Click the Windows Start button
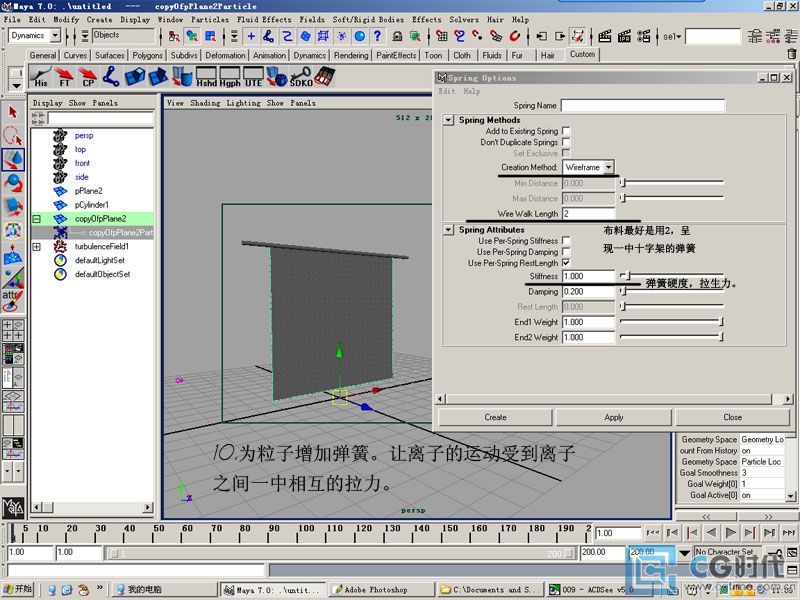 18,589
